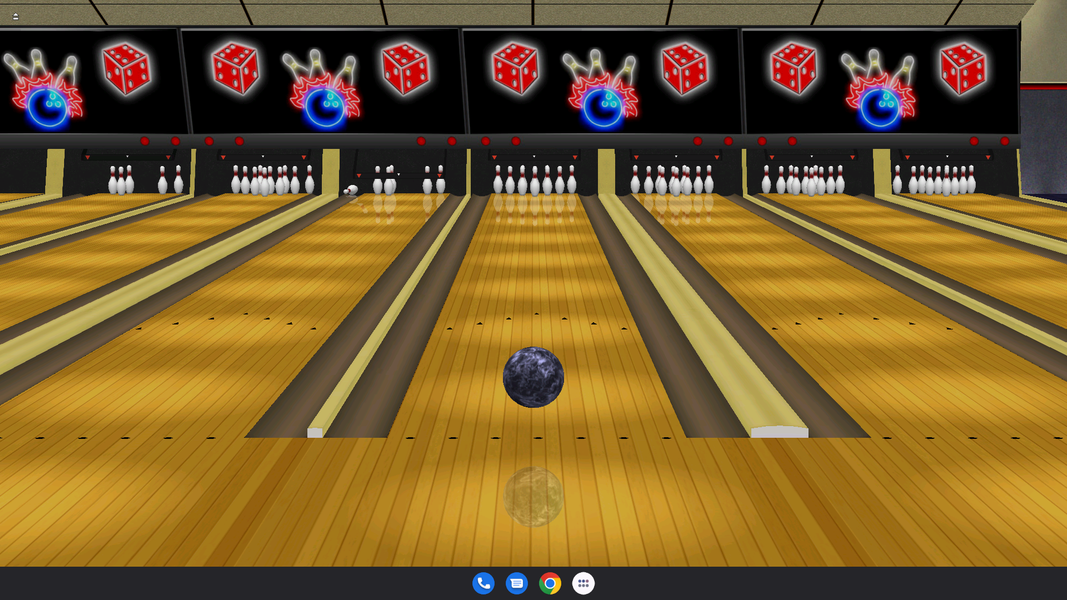The height and width of the screenshot is (600, 1067).
Task: Click the neon bowling logo on second overhead screen
Action: (324, 91)
